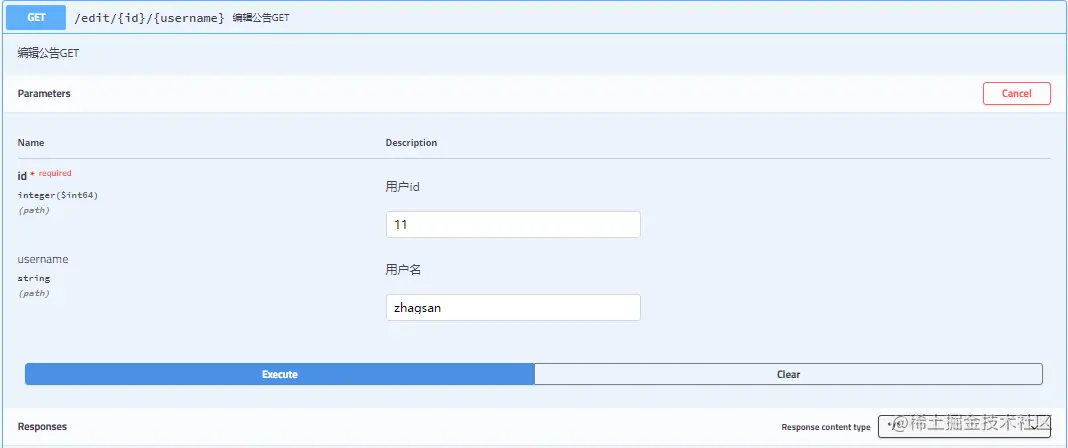
Task: Open the Response content type dropdown
Action: [964, 427]
